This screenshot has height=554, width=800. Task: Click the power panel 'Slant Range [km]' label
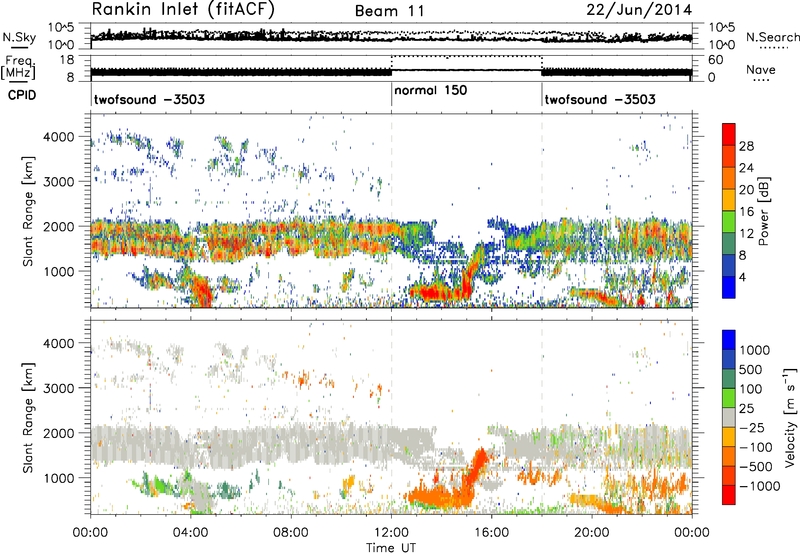(x=28, y=211)
